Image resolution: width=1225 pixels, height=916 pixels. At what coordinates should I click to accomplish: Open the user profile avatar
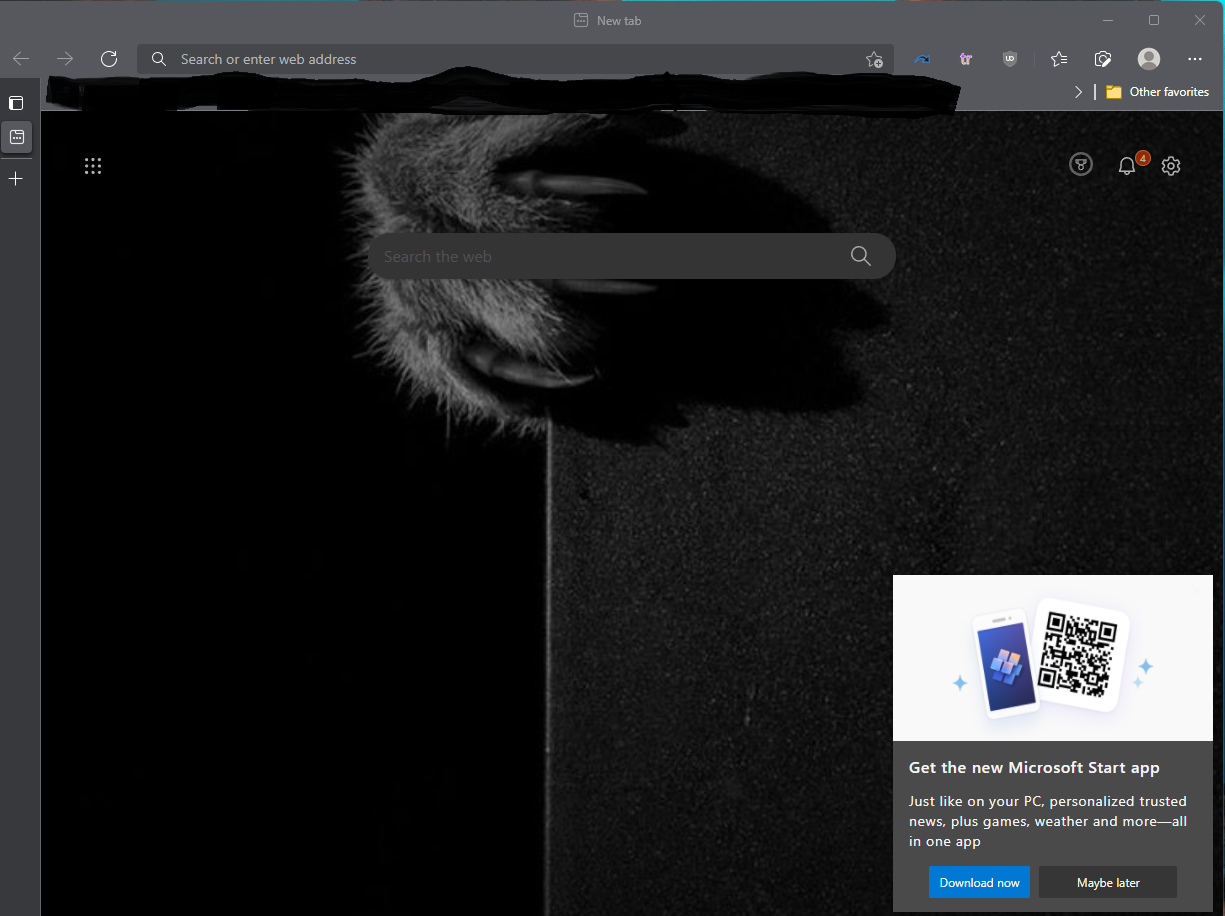coord(1149,59)
